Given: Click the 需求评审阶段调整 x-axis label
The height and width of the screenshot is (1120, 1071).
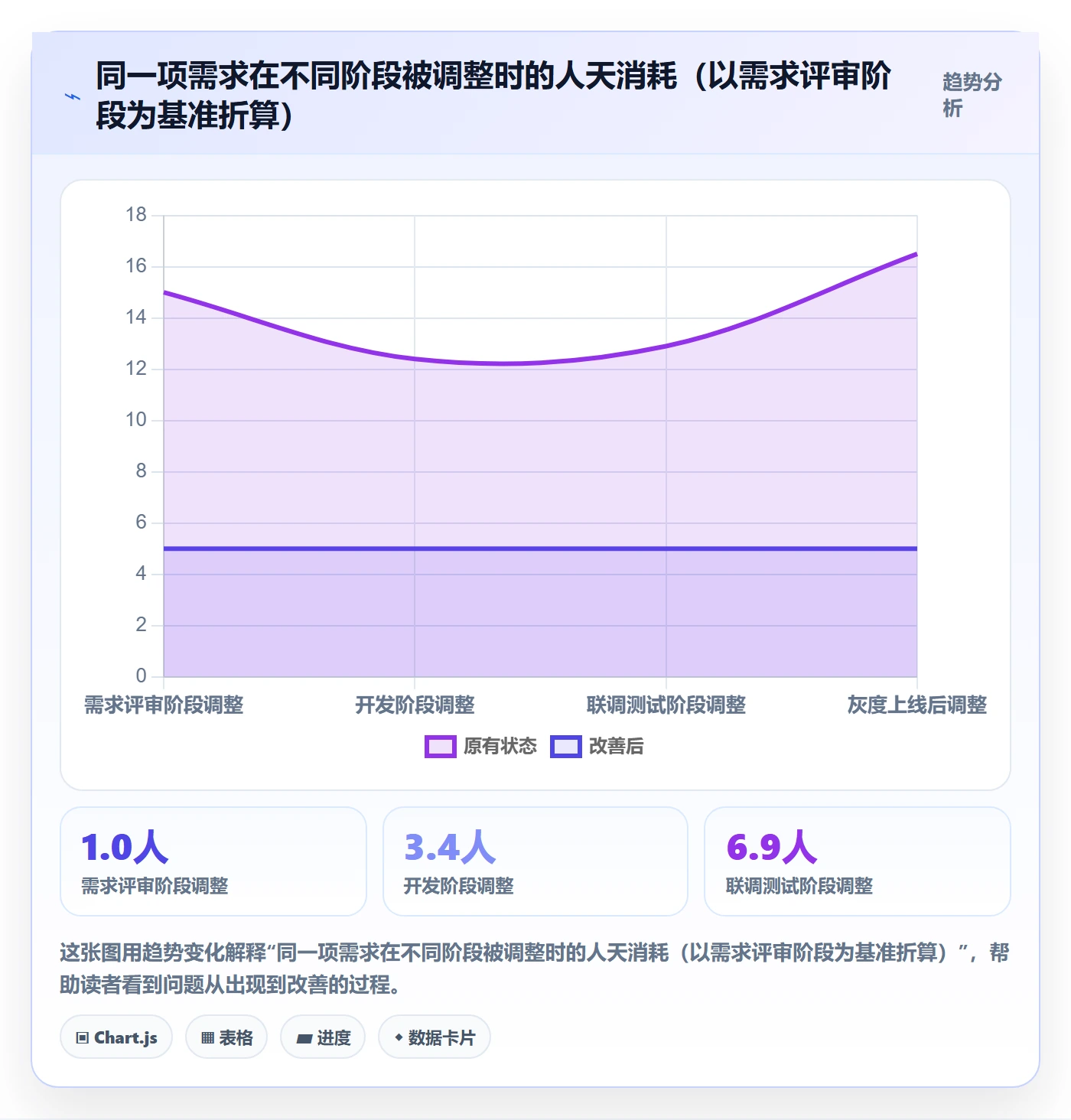Looking at the screenshot, I should click(x=164, y=705).
